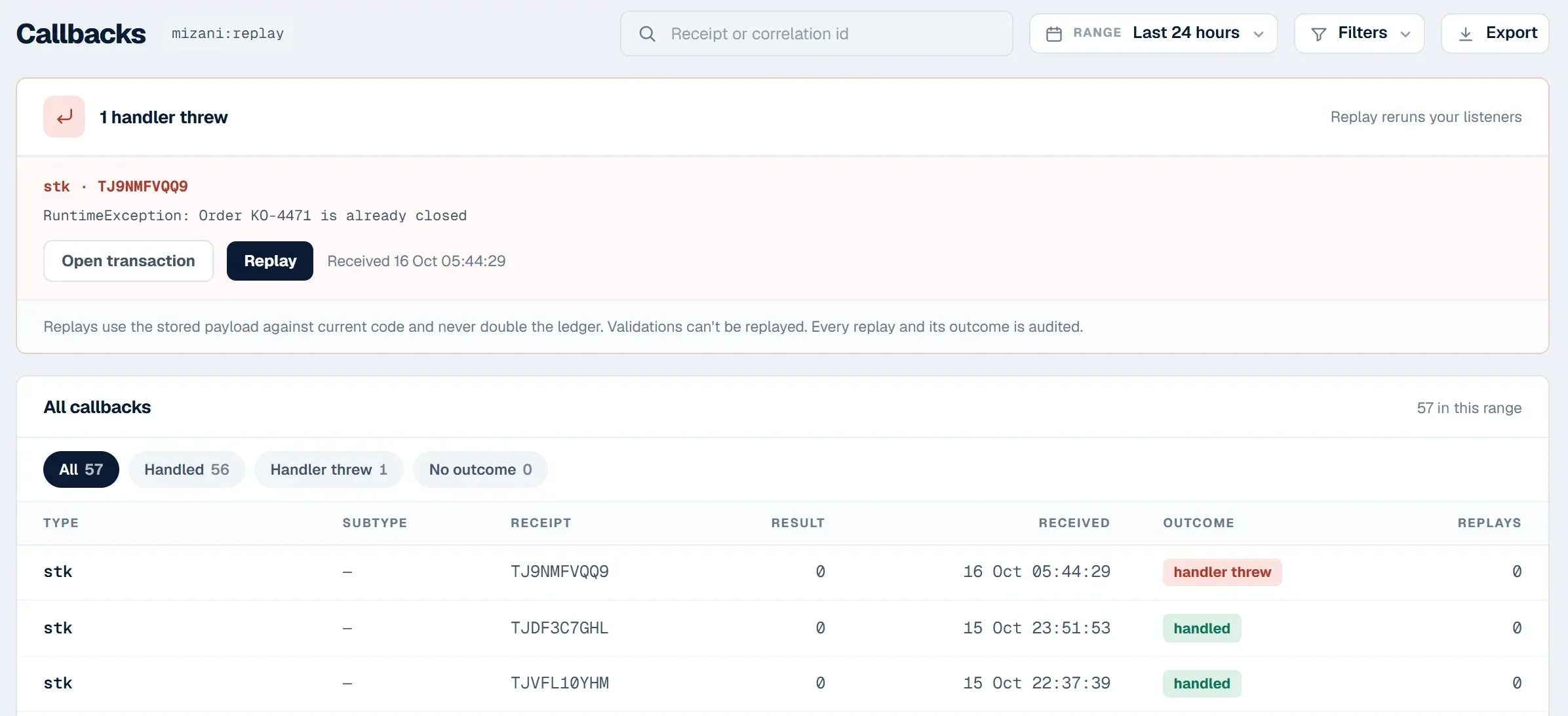Viewport: 1568px width, 716px height.
Task: Click the Replay reruns your listeners text
Action: [x=1426, y=117]
